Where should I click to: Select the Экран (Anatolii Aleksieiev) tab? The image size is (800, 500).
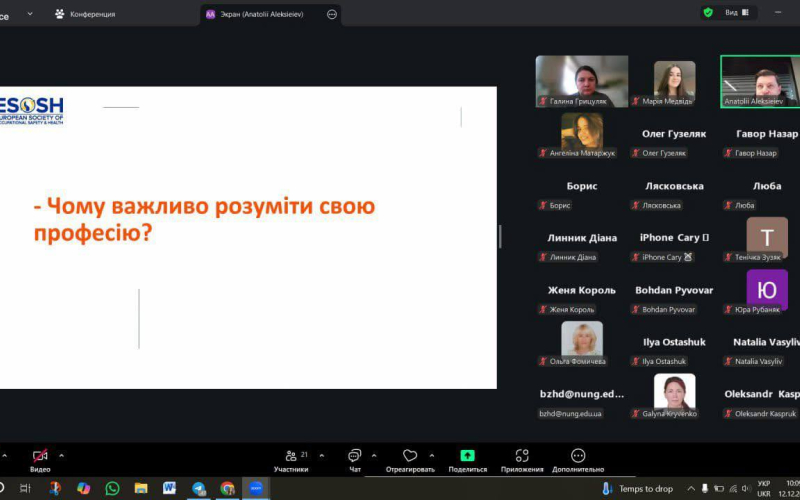point(263,14)
